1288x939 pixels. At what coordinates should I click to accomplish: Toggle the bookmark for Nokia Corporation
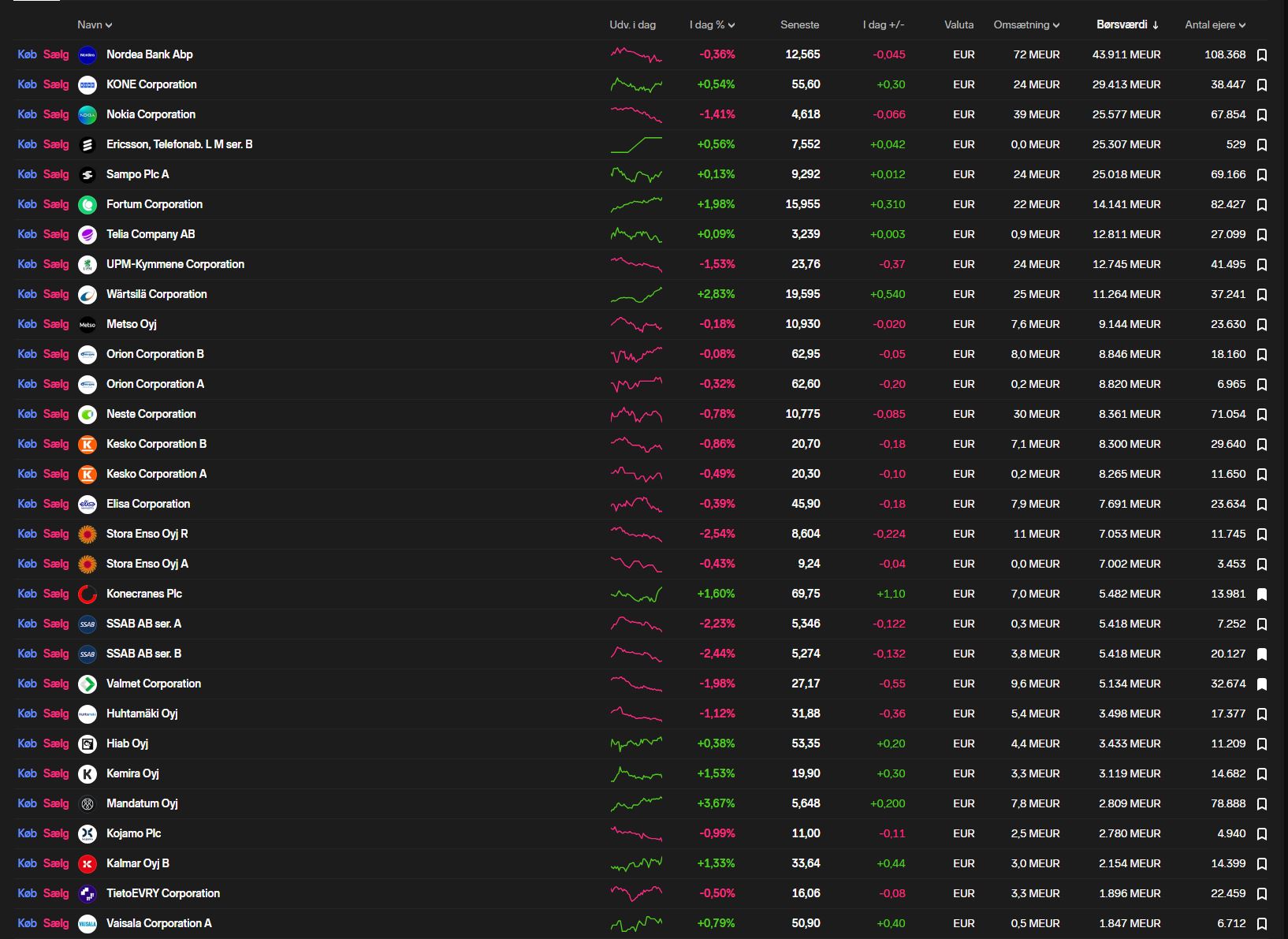(1262, 115)
